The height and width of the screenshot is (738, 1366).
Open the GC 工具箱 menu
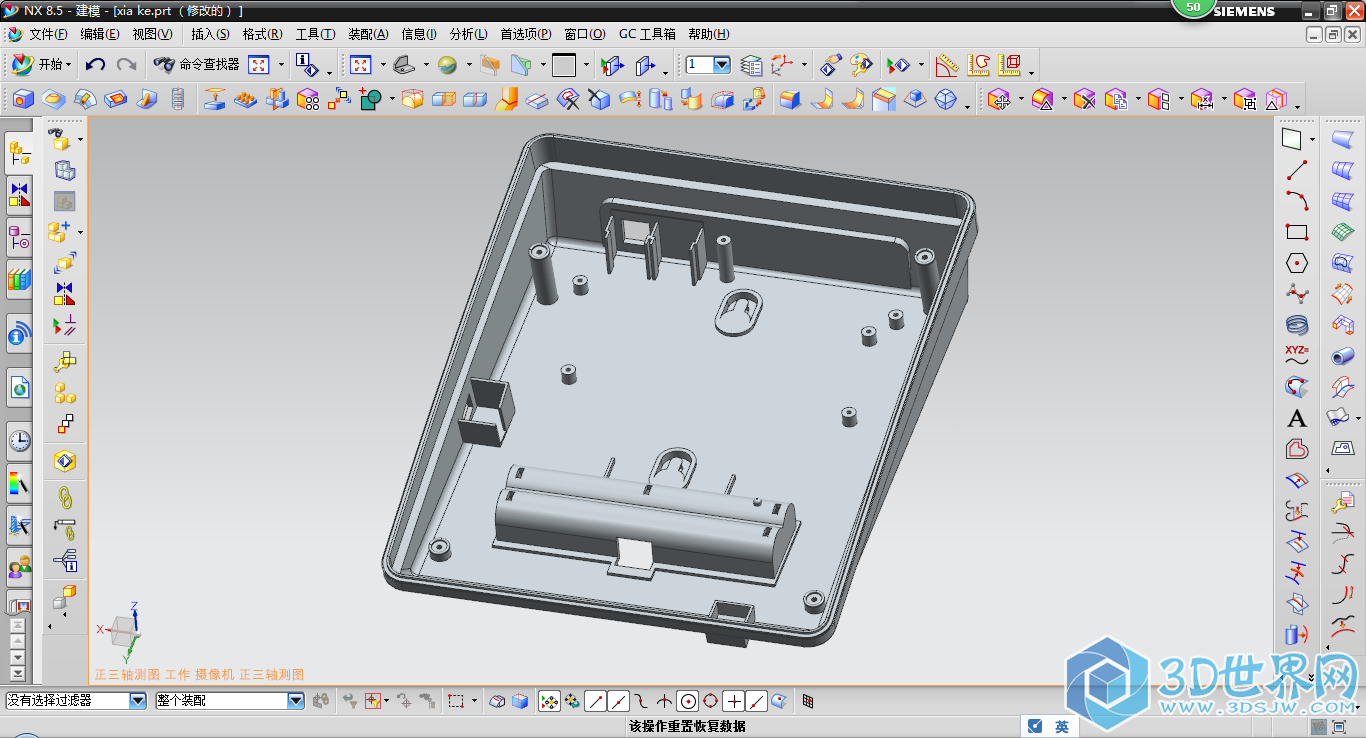pos(647,34)
